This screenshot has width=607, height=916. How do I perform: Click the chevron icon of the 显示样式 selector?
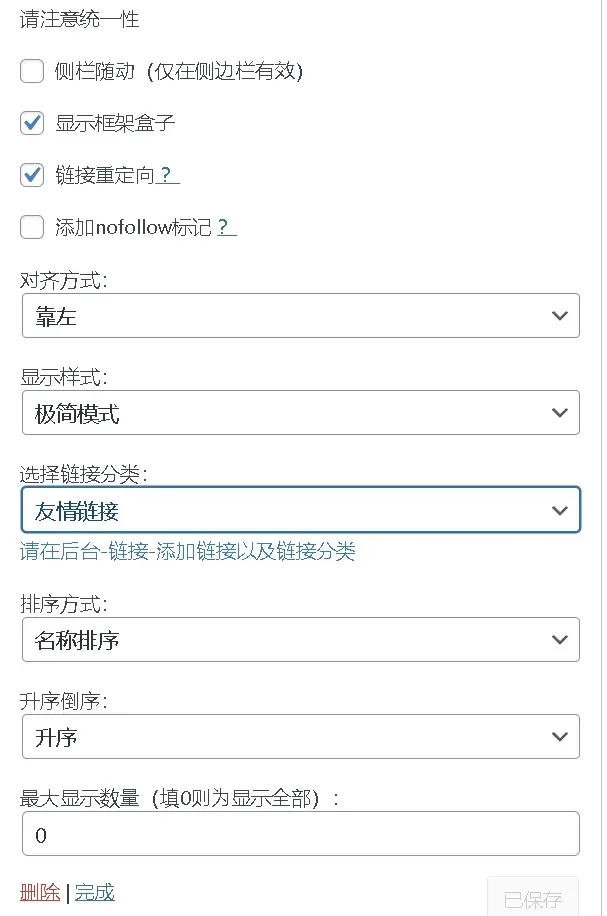(561, 412)
